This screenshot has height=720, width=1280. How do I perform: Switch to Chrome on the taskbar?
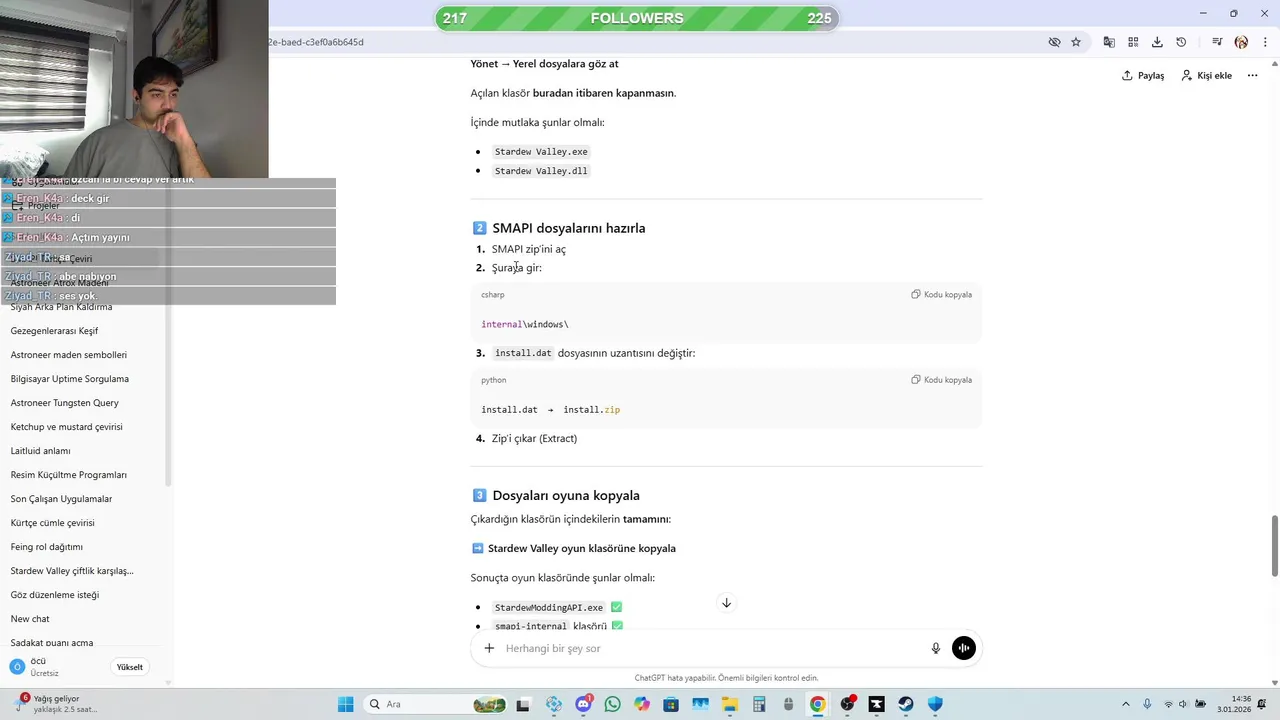coord(817,704)
